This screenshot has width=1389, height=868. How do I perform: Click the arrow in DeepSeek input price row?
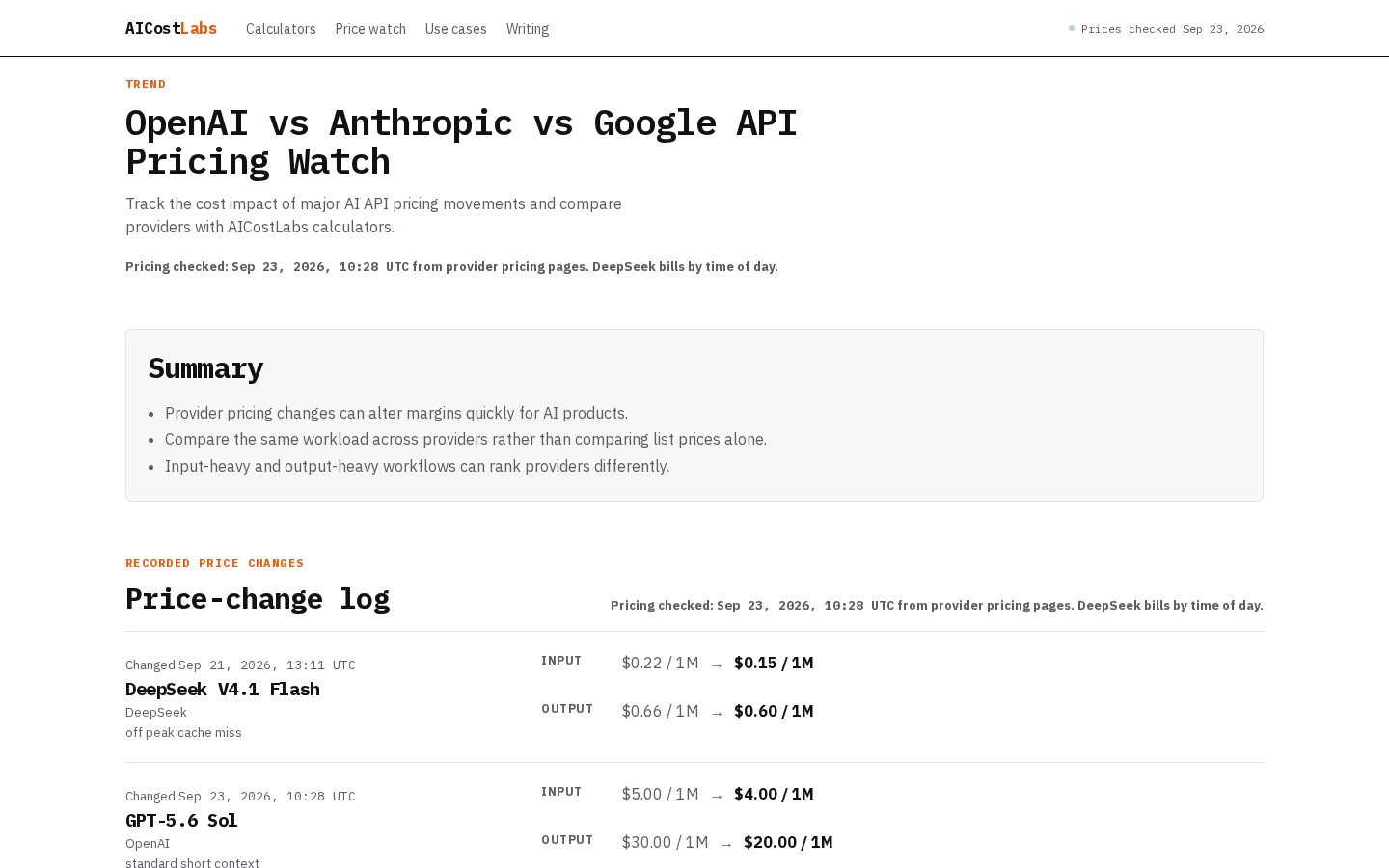717,665
